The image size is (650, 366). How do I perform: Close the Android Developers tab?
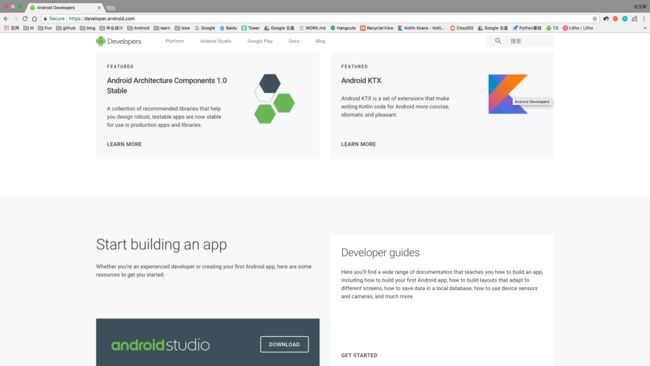pyautogui.click(x=99, y=7)
